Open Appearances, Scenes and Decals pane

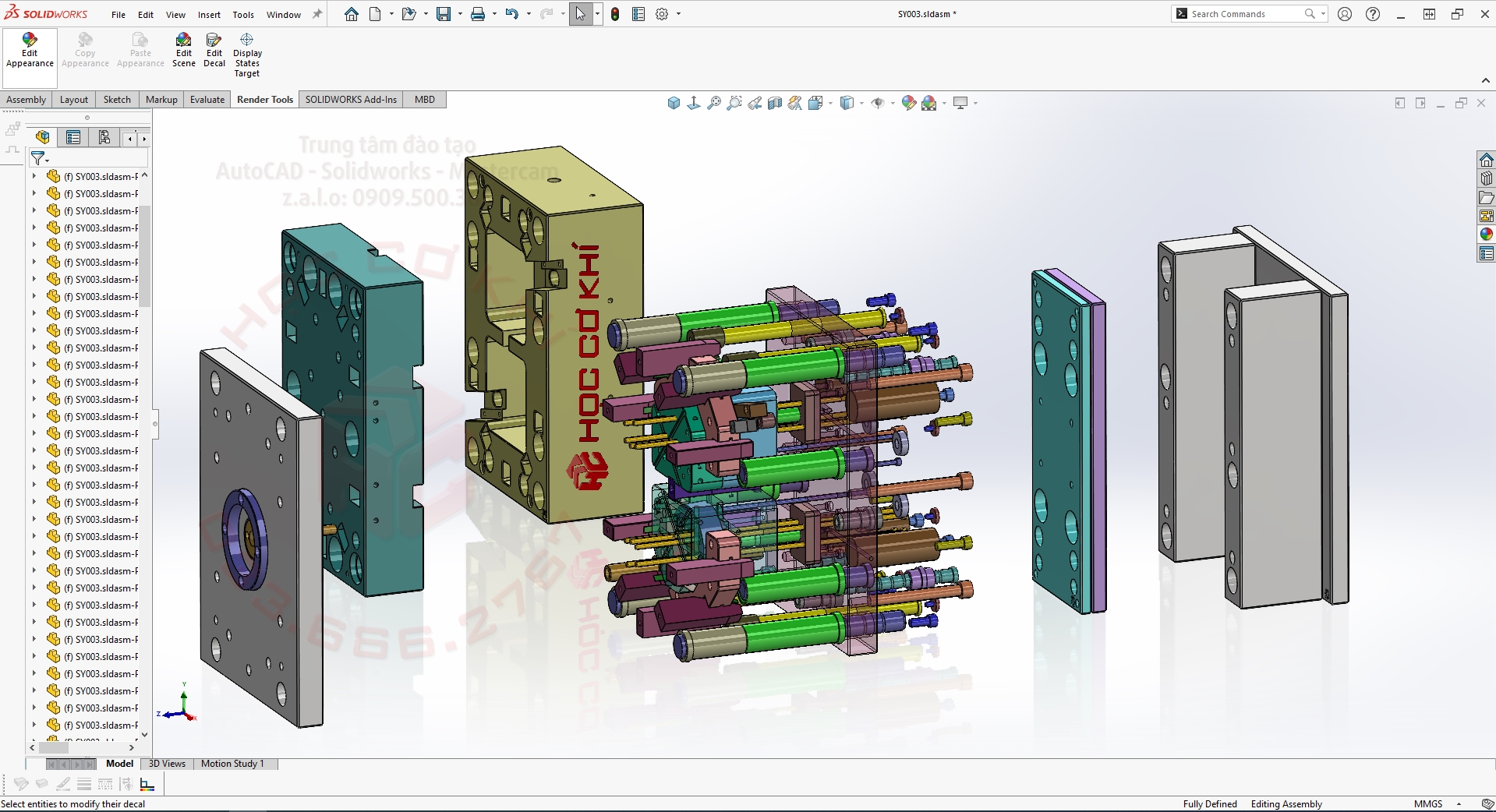[x=1486, y=235]
